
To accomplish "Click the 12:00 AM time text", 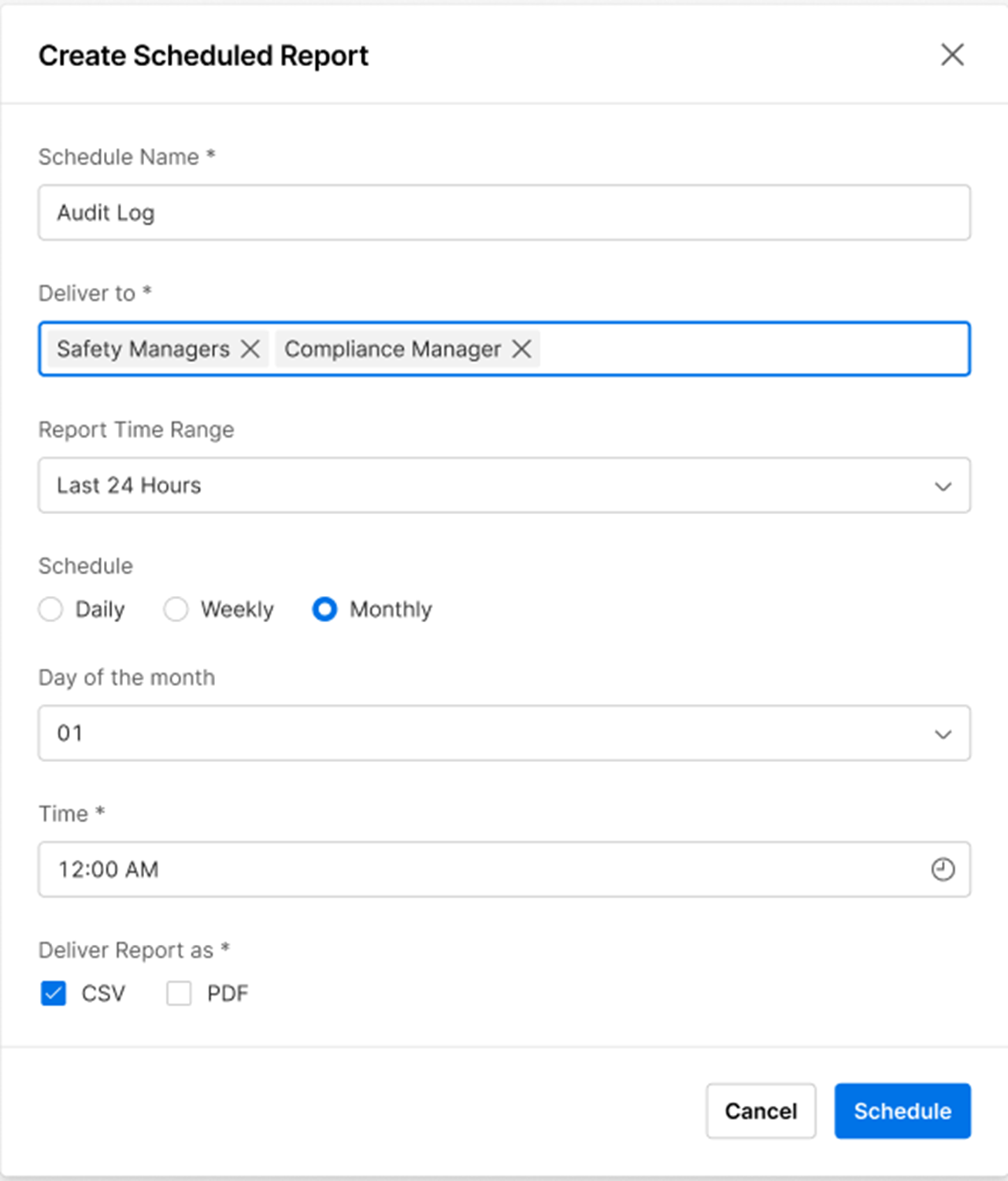I will (x=109, y=869).
